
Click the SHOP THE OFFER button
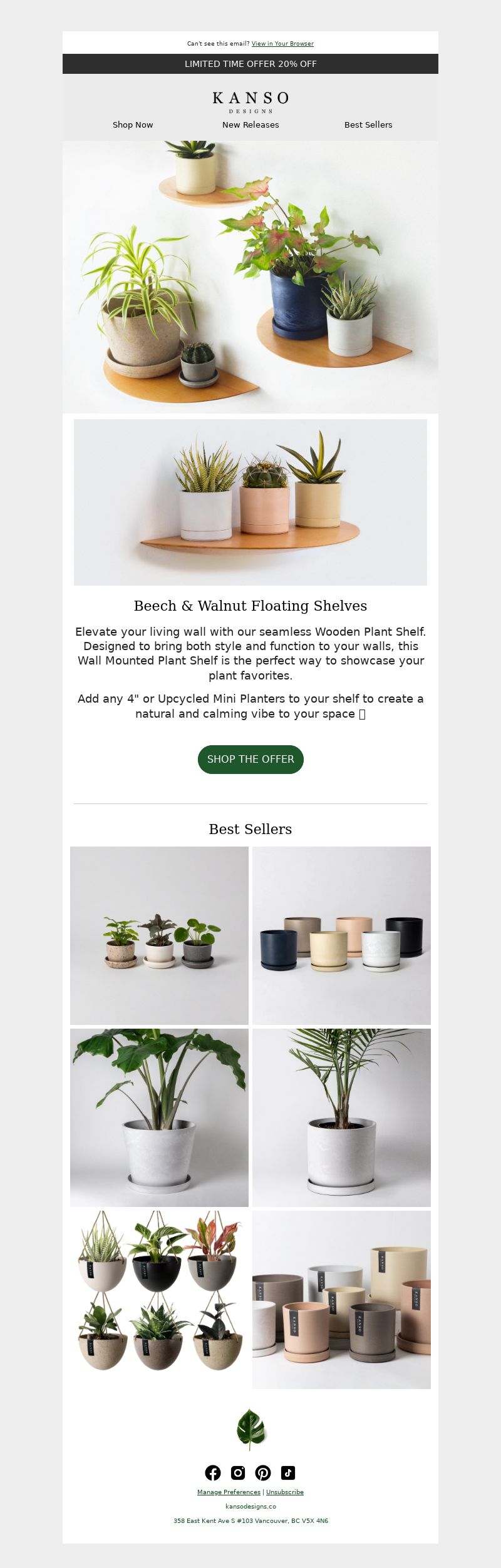click(x=250, y=759)
